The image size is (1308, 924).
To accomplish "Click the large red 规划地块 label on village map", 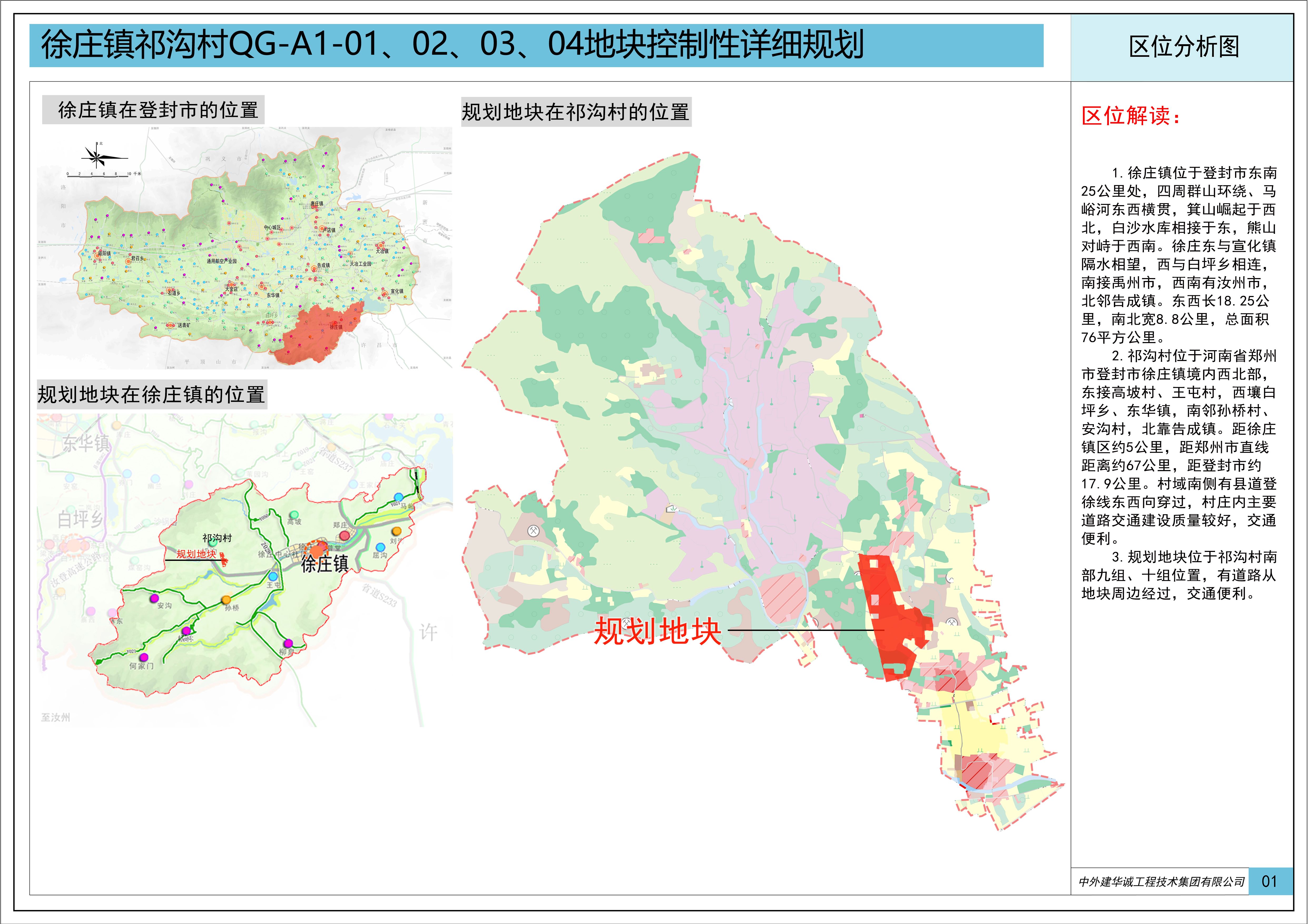I will 657,631.
